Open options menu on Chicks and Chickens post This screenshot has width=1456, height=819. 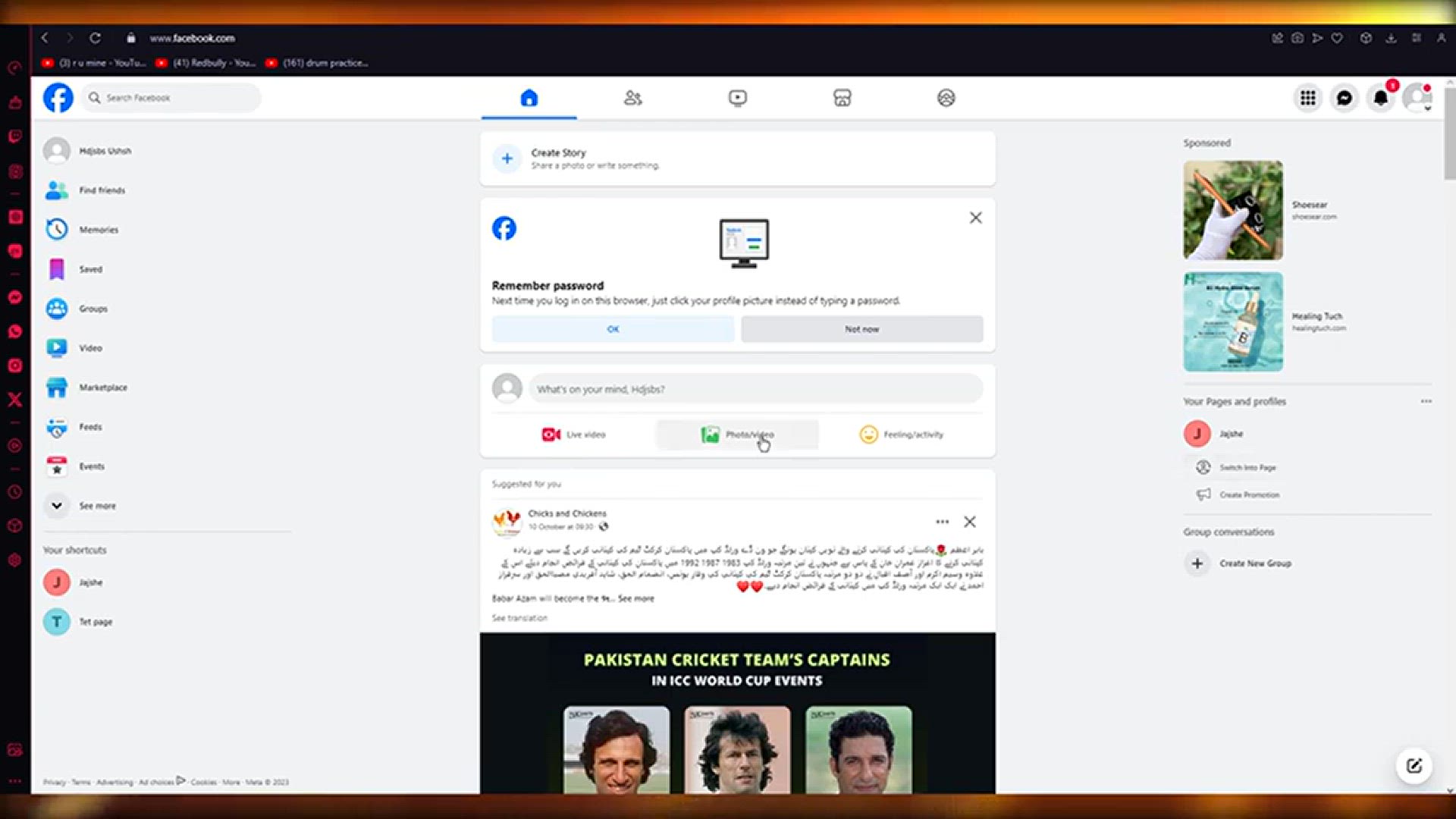click(942, 522)
